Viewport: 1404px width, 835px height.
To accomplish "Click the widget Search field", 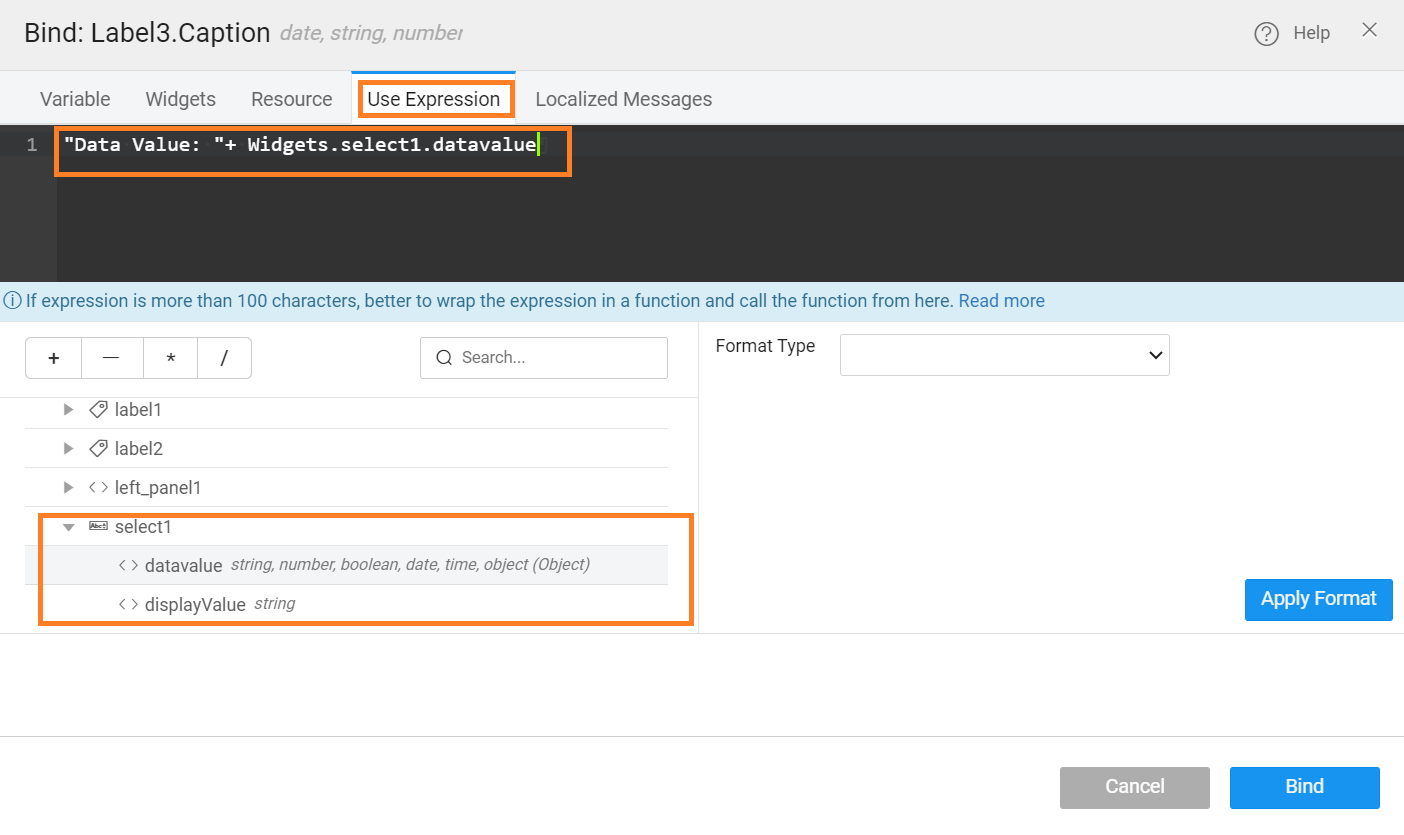I will click(x=555, y=358).
